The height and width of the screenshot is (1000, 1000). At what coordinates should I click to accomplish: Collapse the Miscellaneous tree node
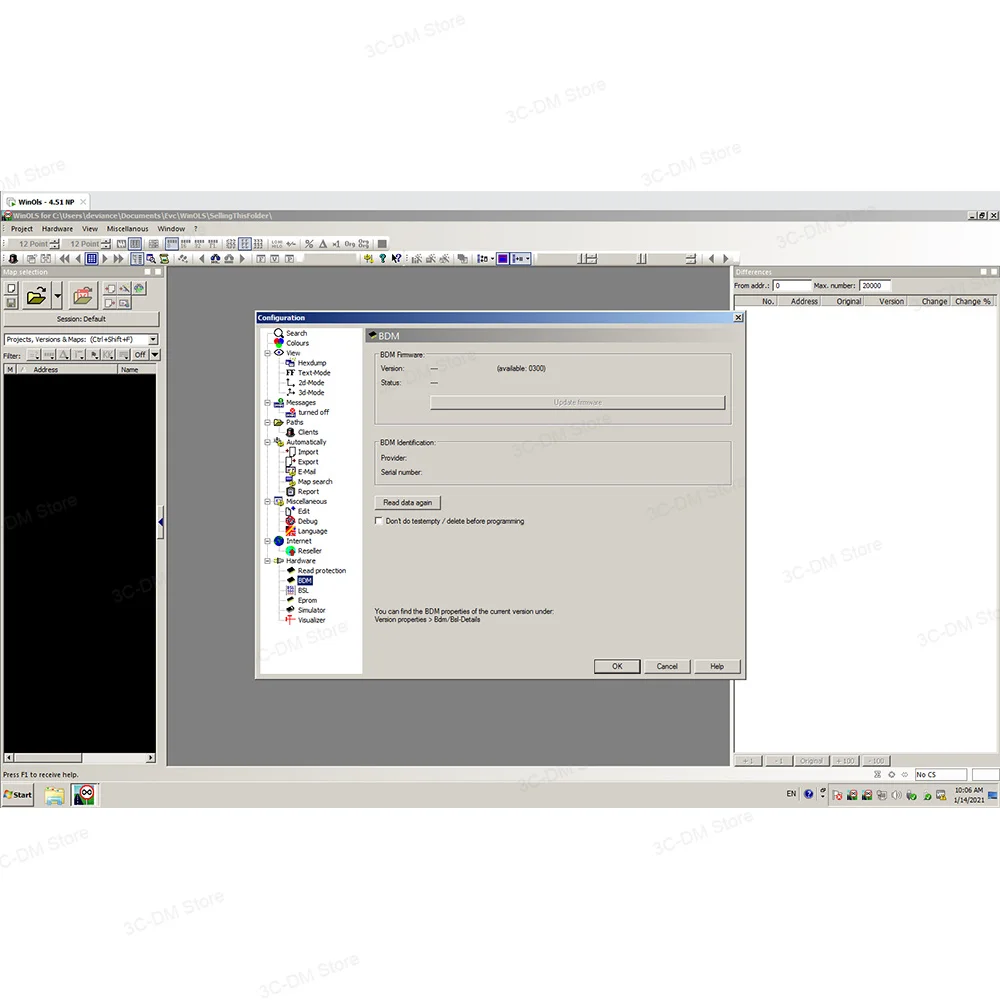(x=268, y=501)
